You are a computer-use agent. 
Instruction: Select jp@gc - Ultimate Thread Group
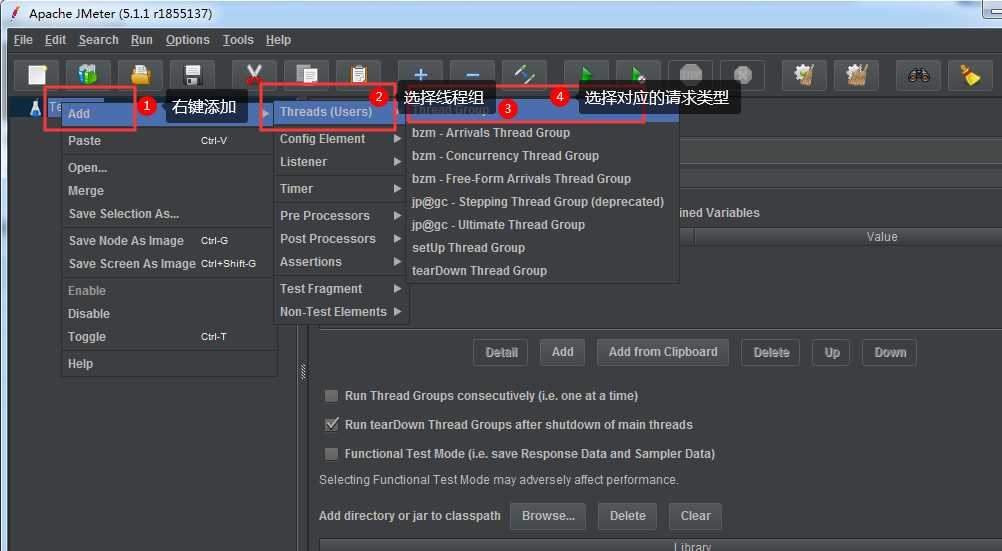[x=543, y=225]
